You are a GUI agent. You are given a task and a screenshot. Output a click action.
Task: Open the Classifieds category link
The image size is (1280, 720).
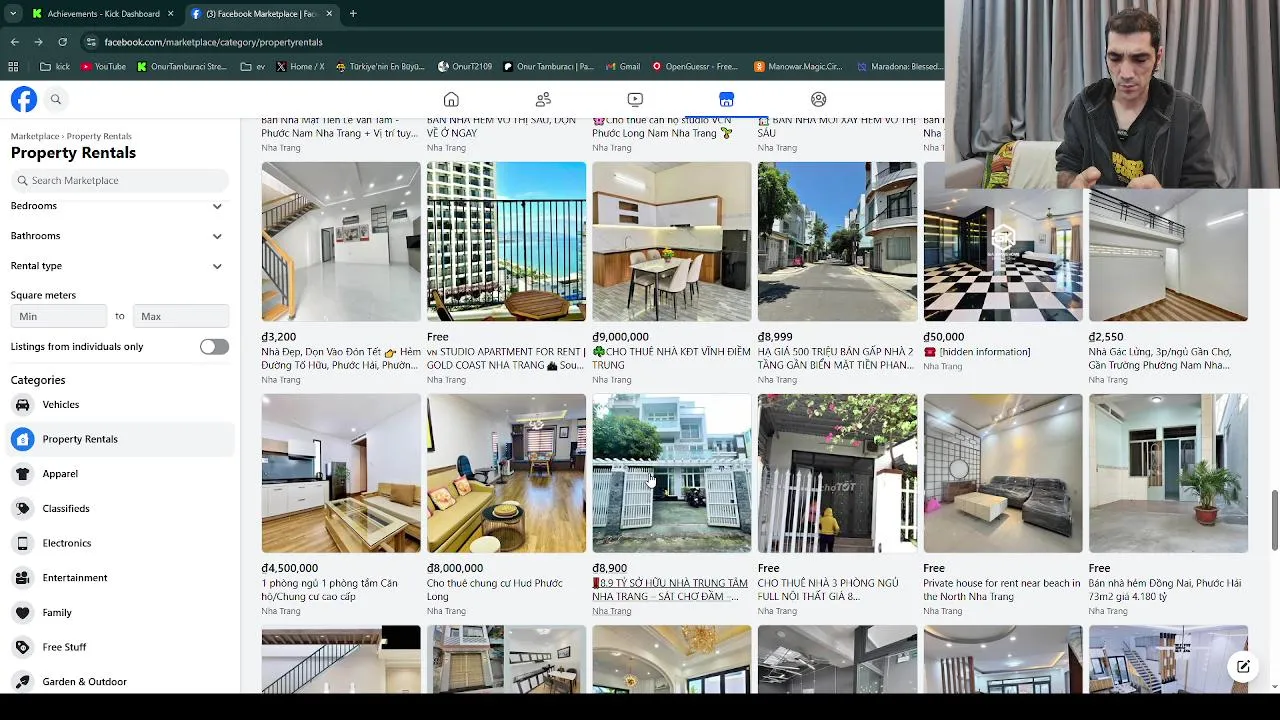tap(66, 508)
